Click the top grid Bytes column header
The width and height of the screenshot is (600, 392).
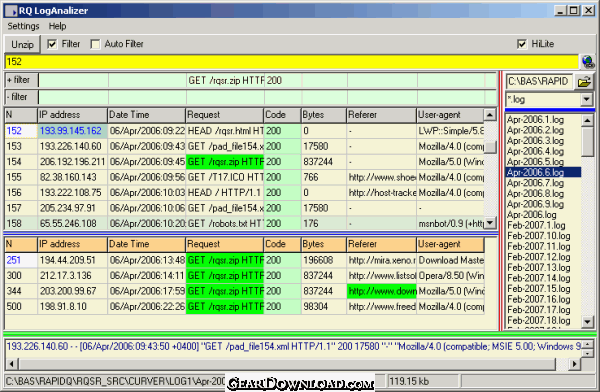pyautogui.click(x=324, y=115)
